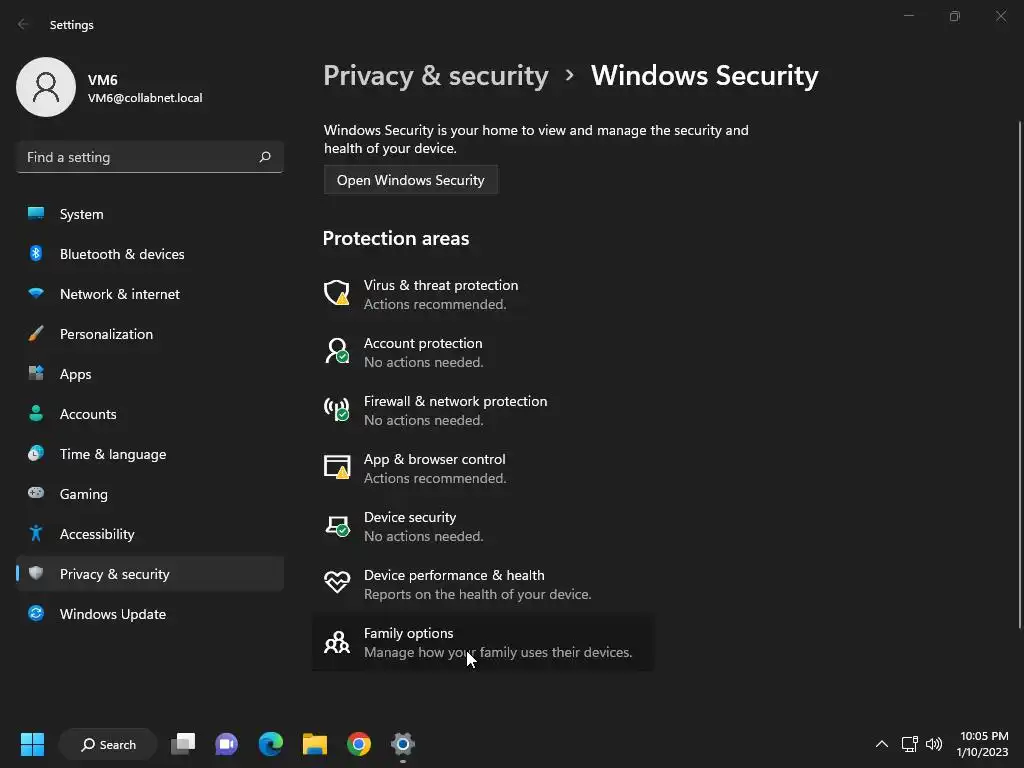Click the Device security icon
This screenshot has height=768, width=1024.
tap(337, 525)
